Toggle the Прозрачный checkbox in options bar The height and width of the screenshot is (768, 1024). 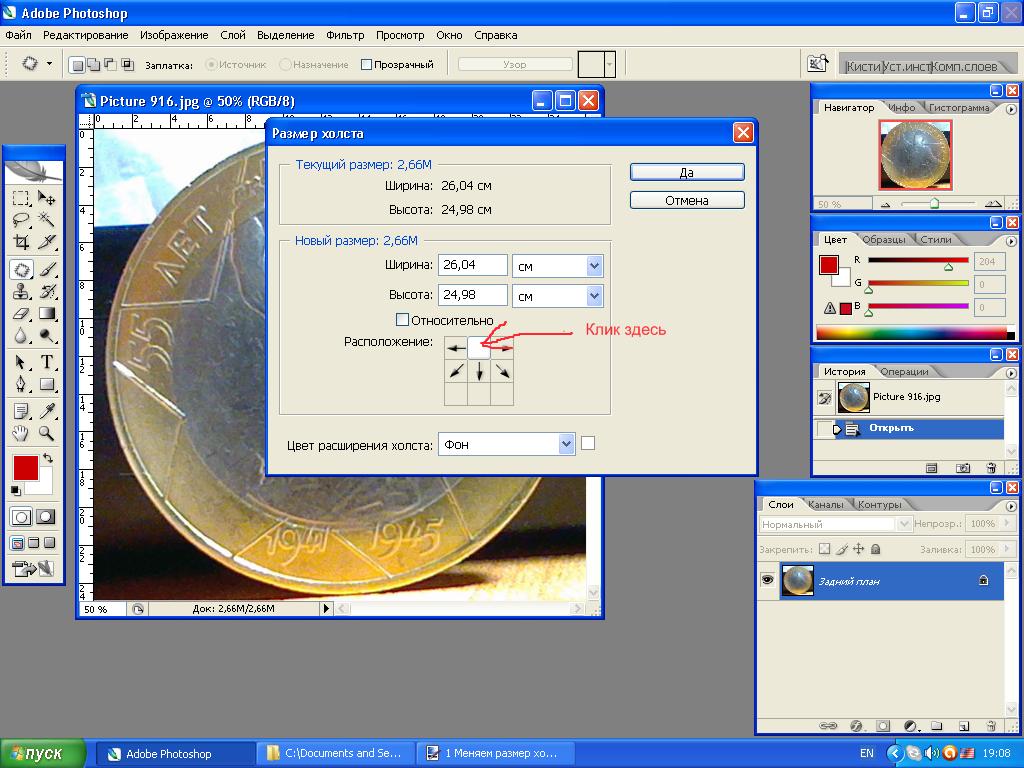coord(366,65)
